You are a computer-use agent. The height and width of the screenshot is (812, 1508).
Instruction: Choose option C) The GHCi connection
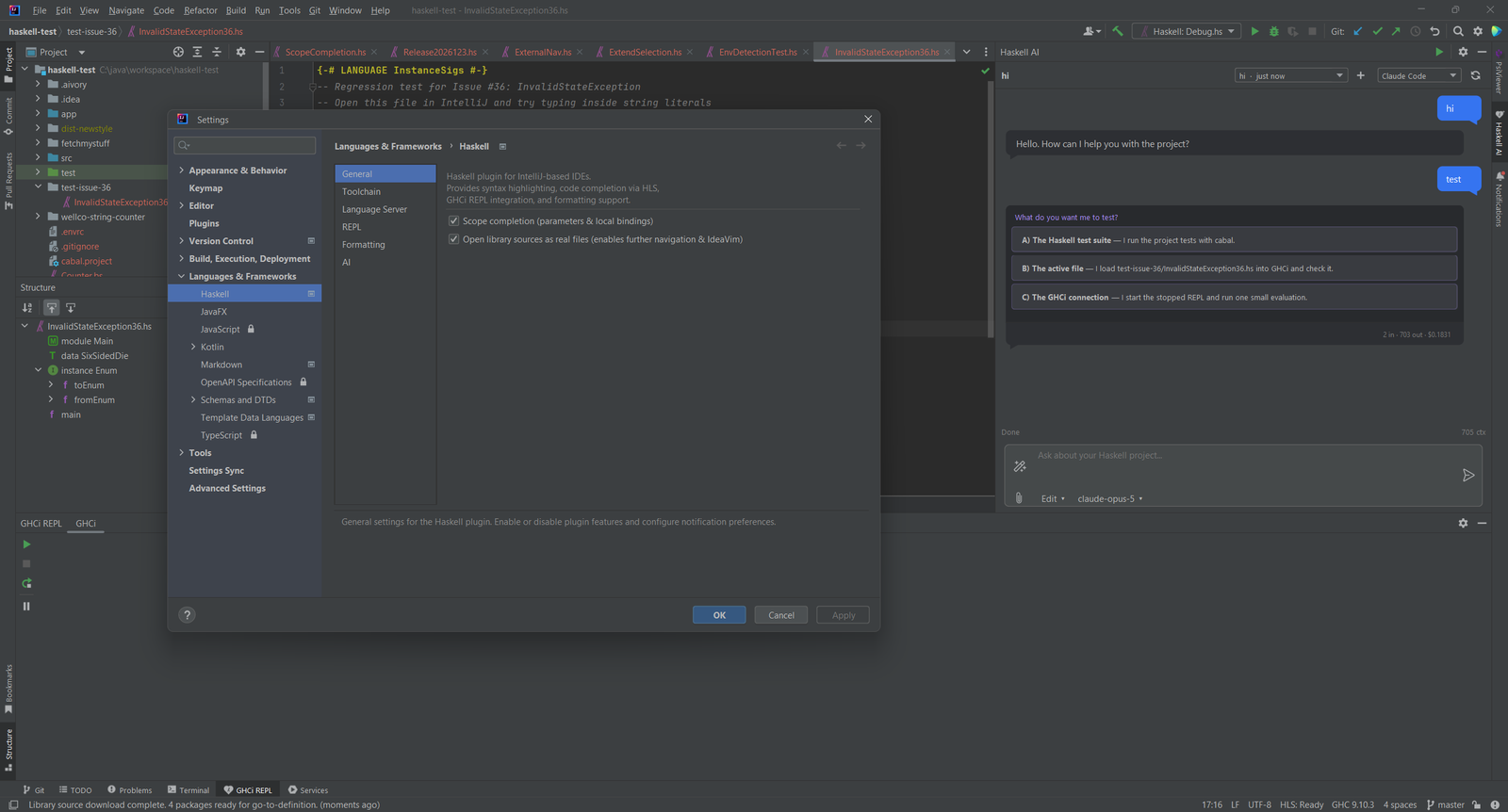click(1234, 297)
